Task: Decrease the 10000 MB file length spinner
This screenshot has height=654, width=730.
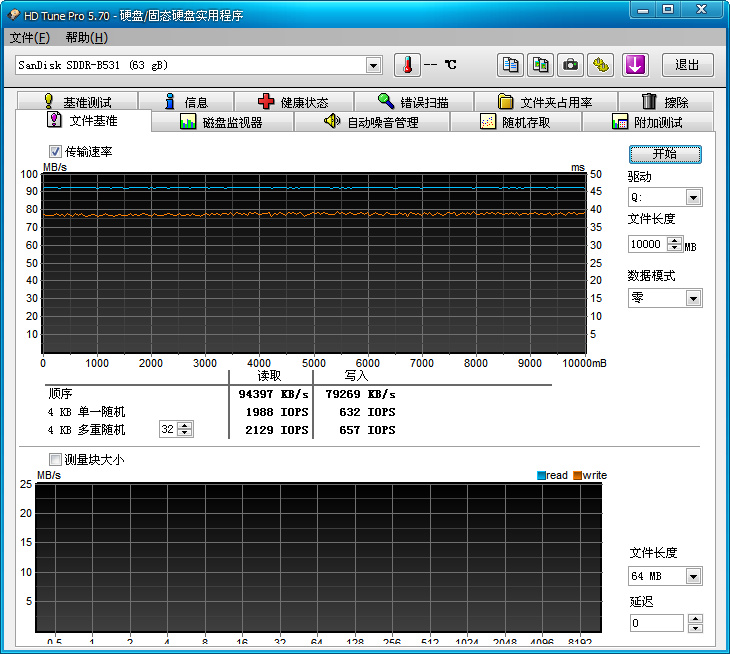Action: (x=675, y=248)
